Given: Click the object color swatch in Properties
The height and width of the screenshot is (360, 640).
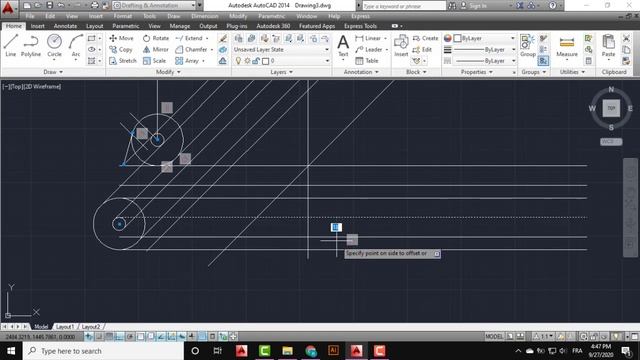Looking at the screenshot, I should 457,38.
